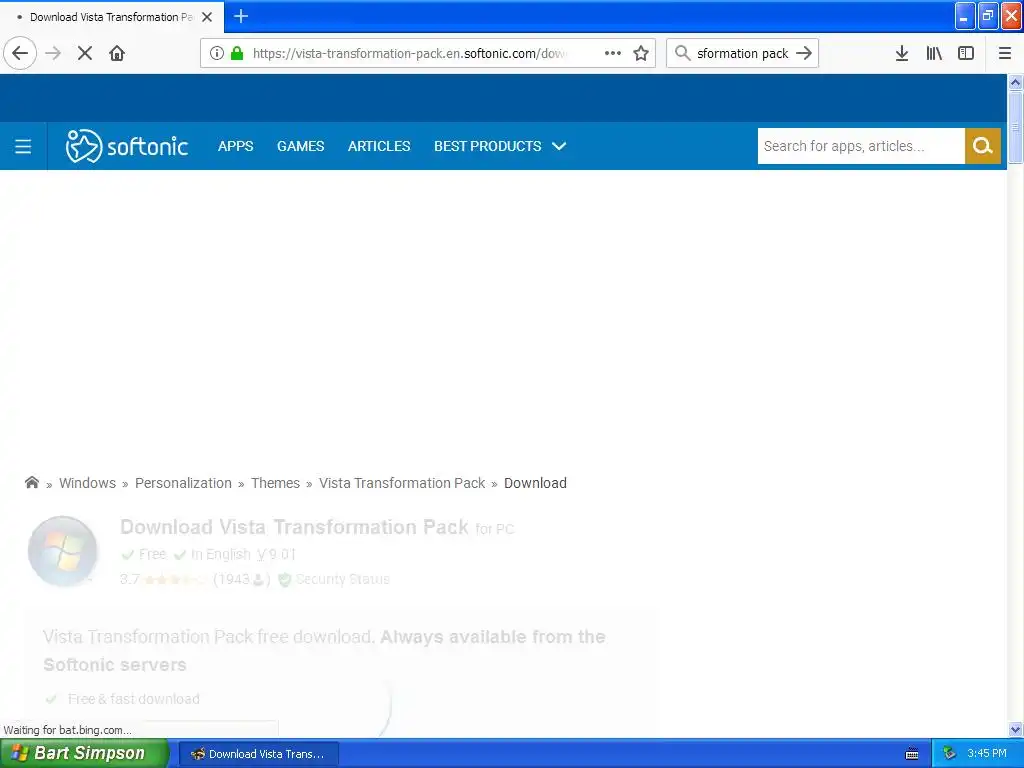Screen dimensions: 1024x768
Task: Click the forward navigation arrow
Action: (x=53, y=53)
